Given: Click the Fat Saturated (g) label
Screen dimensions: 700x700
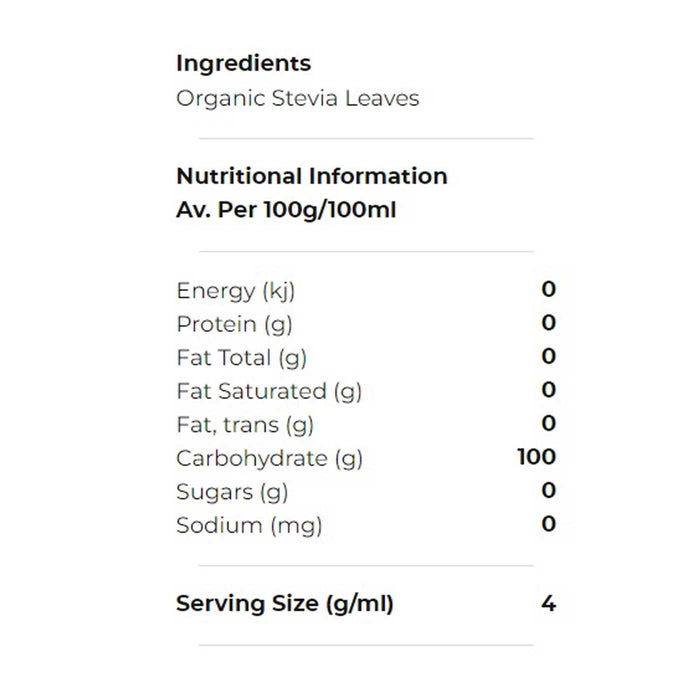Looking at the screenshot, I should [268, 391].
